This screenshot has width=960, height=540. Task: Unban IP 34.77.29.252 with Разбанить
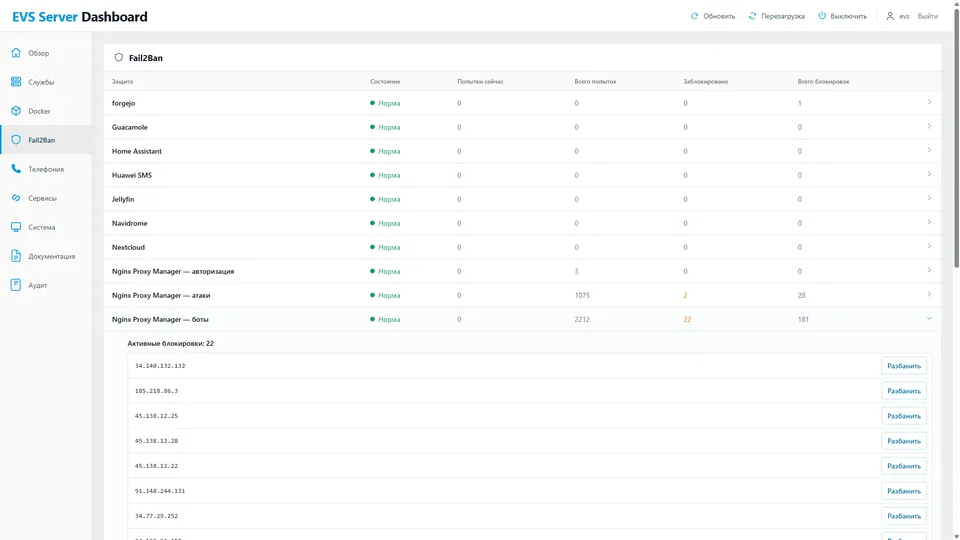(x=904, y=516)
